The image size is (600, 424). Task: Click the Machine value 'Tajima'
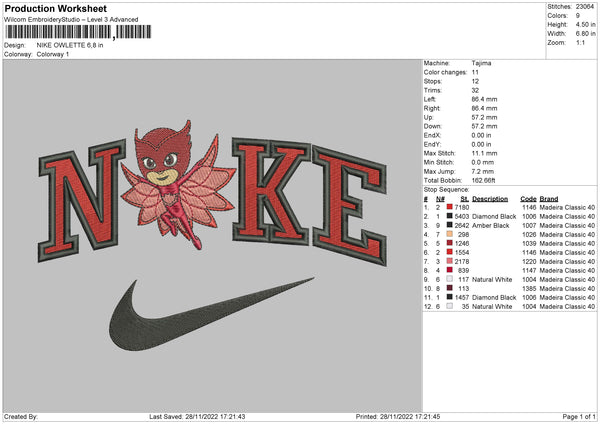pyautogui.click(x=481, y=63)
